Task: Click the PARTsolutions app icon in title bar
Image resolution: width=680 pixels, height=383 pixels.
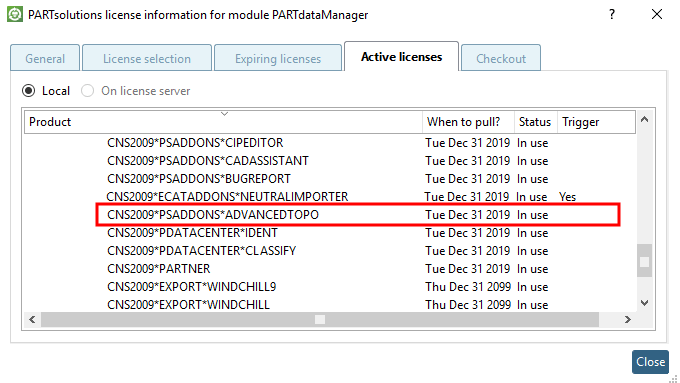Action: pos(15,14)
